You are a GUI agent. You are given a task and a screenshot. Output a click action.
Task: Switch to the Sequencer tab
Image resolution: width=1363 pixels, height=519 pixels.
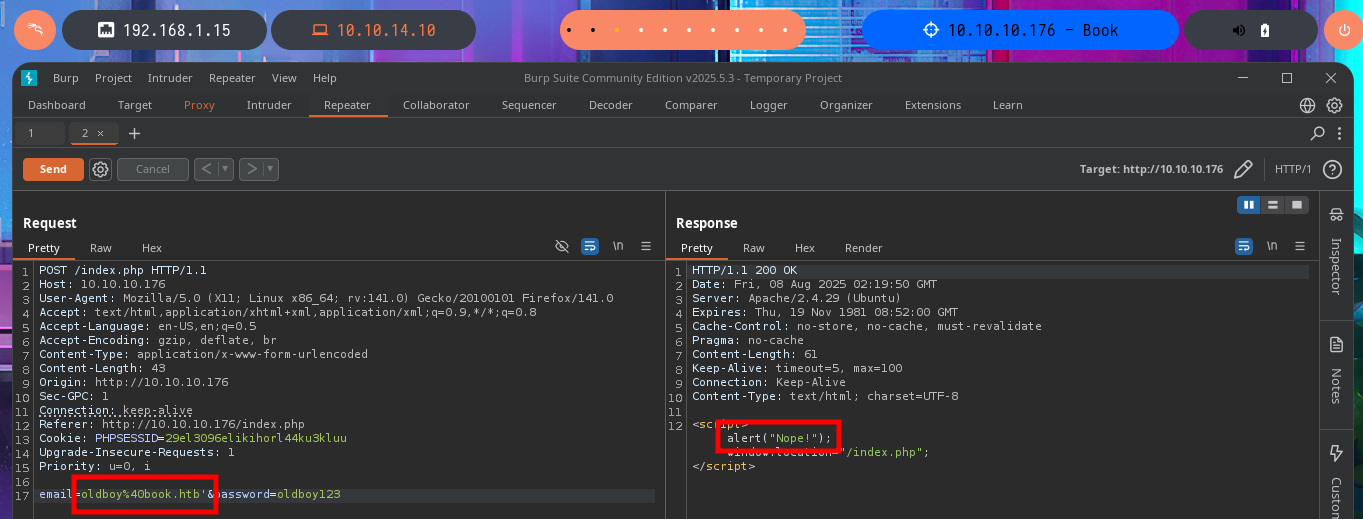tap(529, 105)
